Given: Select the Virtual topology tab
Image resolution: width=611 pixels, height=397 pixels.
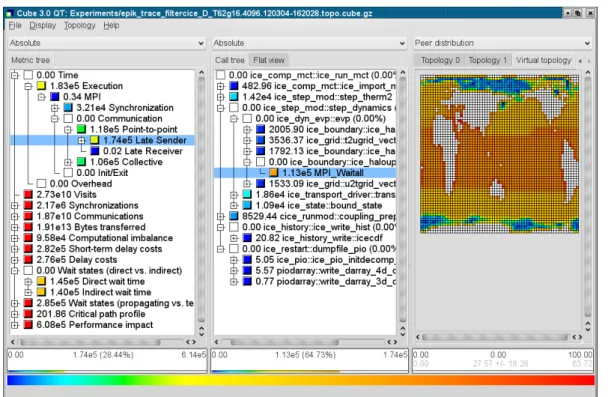Looking at the screenshot, I should (x=543, y=60).
